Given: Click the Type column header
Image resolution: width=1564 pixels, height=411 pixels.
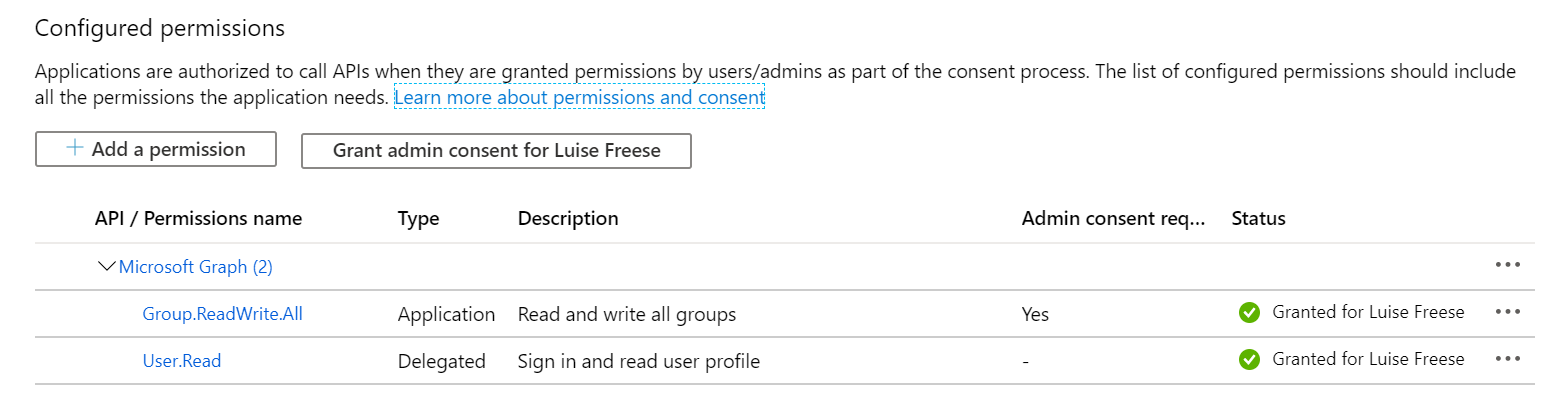Looking at the screenshot, I should pyautogui.click(x=418, y=218).
